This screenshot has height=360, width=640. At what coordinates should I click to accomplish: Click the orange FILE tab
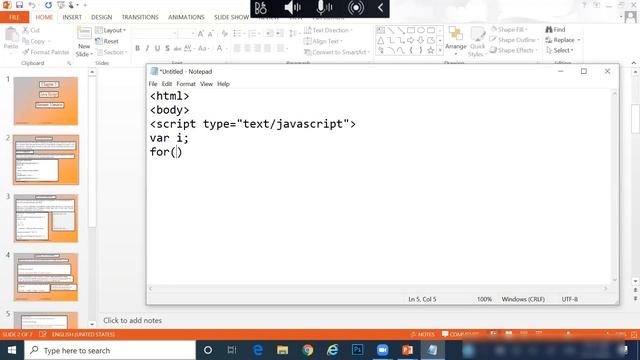[14, 17]
